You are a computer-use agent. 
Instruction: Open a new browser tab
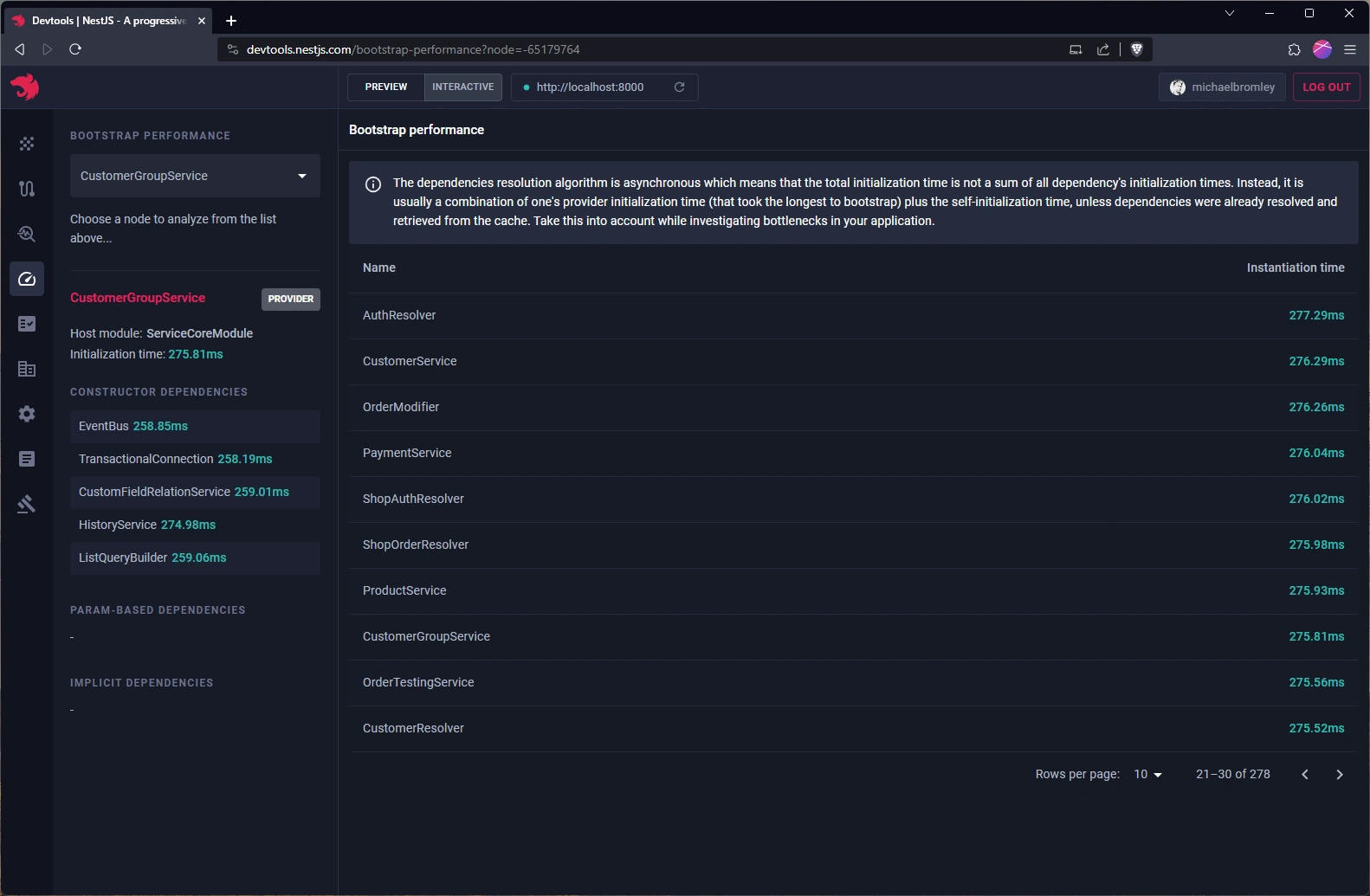pyautogui.click(x=231, y=21)
